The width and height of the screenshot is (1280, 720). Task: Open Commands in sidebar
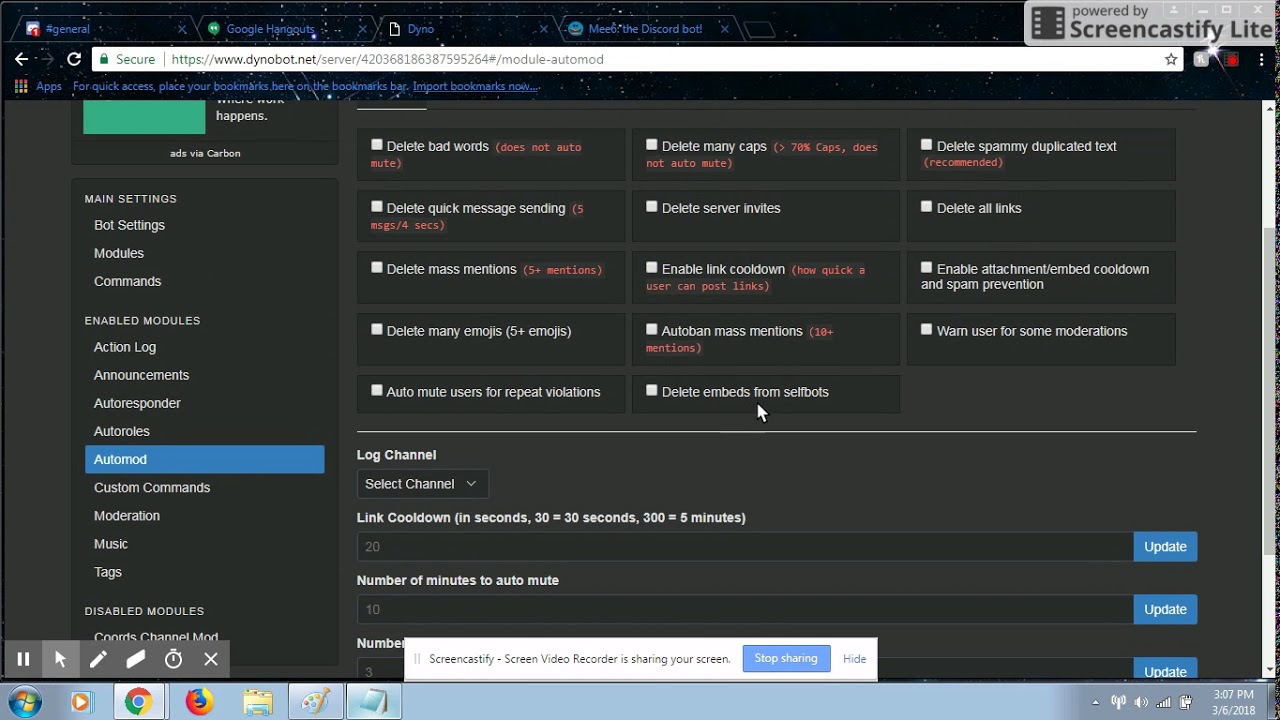[127, 281]
